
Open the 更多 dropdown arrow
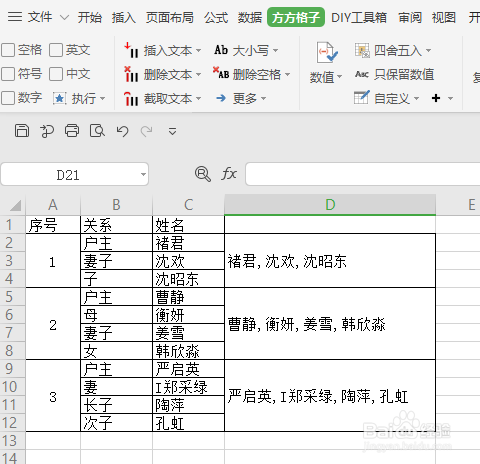pos(263,99)
